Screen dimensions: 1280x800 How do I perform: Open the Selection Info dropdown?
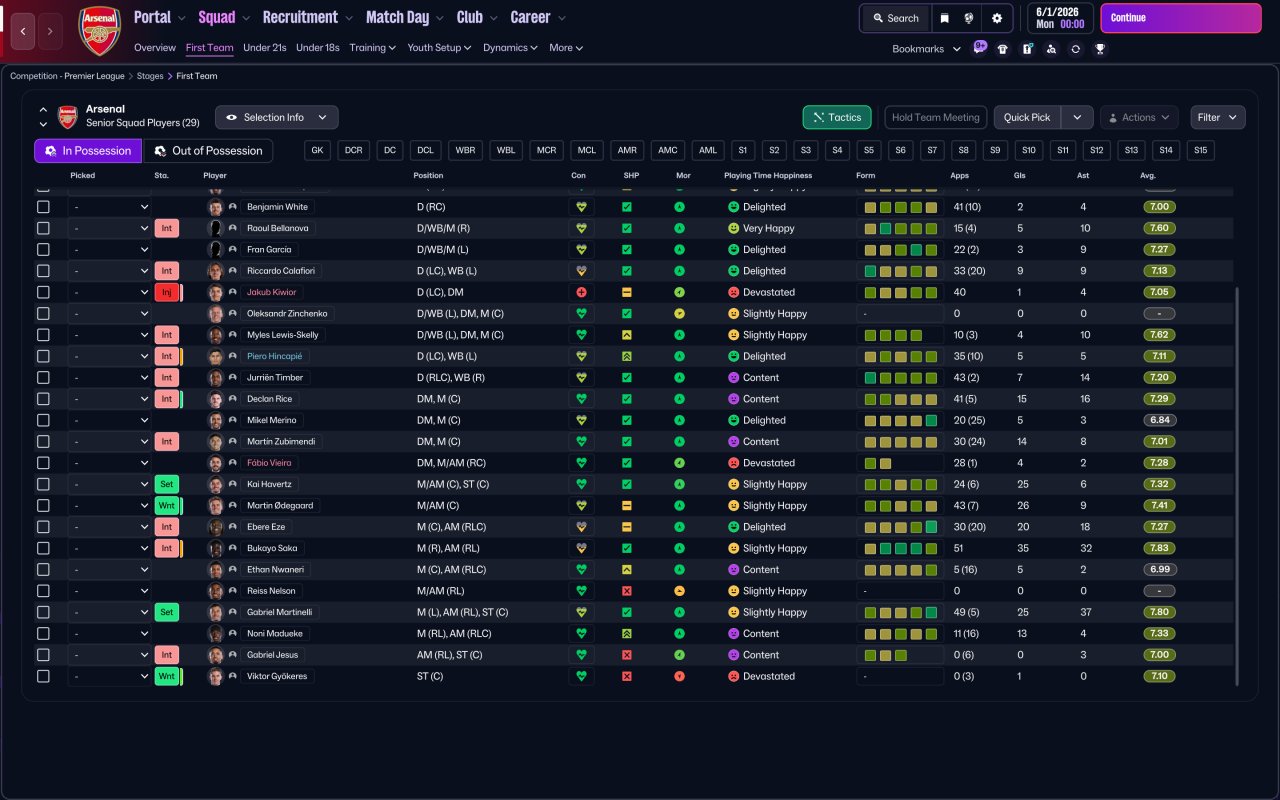(x=276, y=117)
